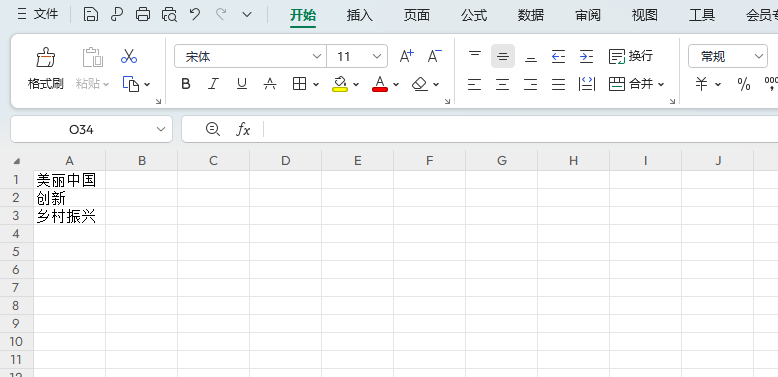This screenshot has width=778, height=377.
Task: Apply the red font color
Action: 380,84
